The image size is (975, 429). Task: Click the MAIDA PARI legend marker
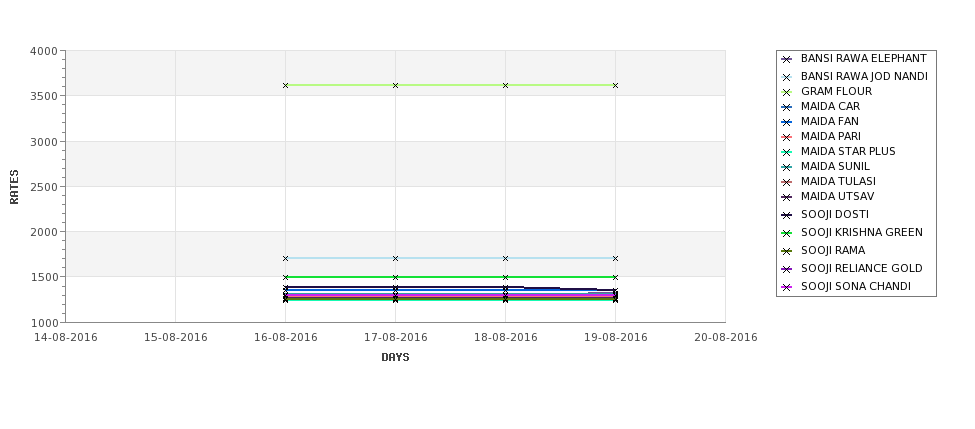coord(787,137)
